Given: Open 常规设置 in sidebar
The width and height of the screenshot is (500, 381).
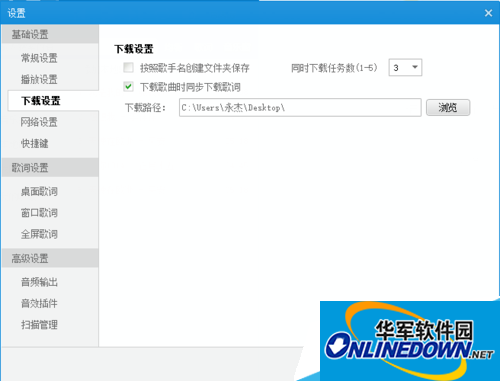Looking at the screenshot, I should pyautogui.click(x=39, y=58).
